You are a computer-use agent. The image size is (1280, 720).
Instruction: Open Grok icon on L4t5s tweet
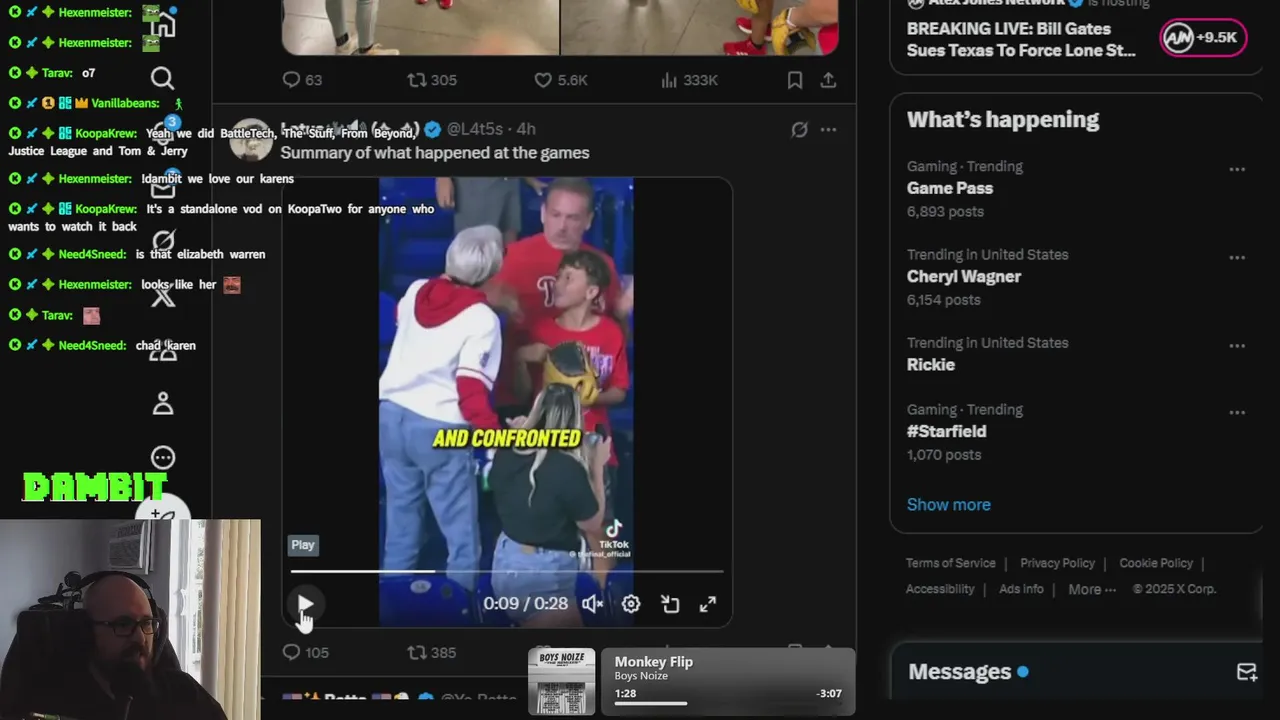799,129
